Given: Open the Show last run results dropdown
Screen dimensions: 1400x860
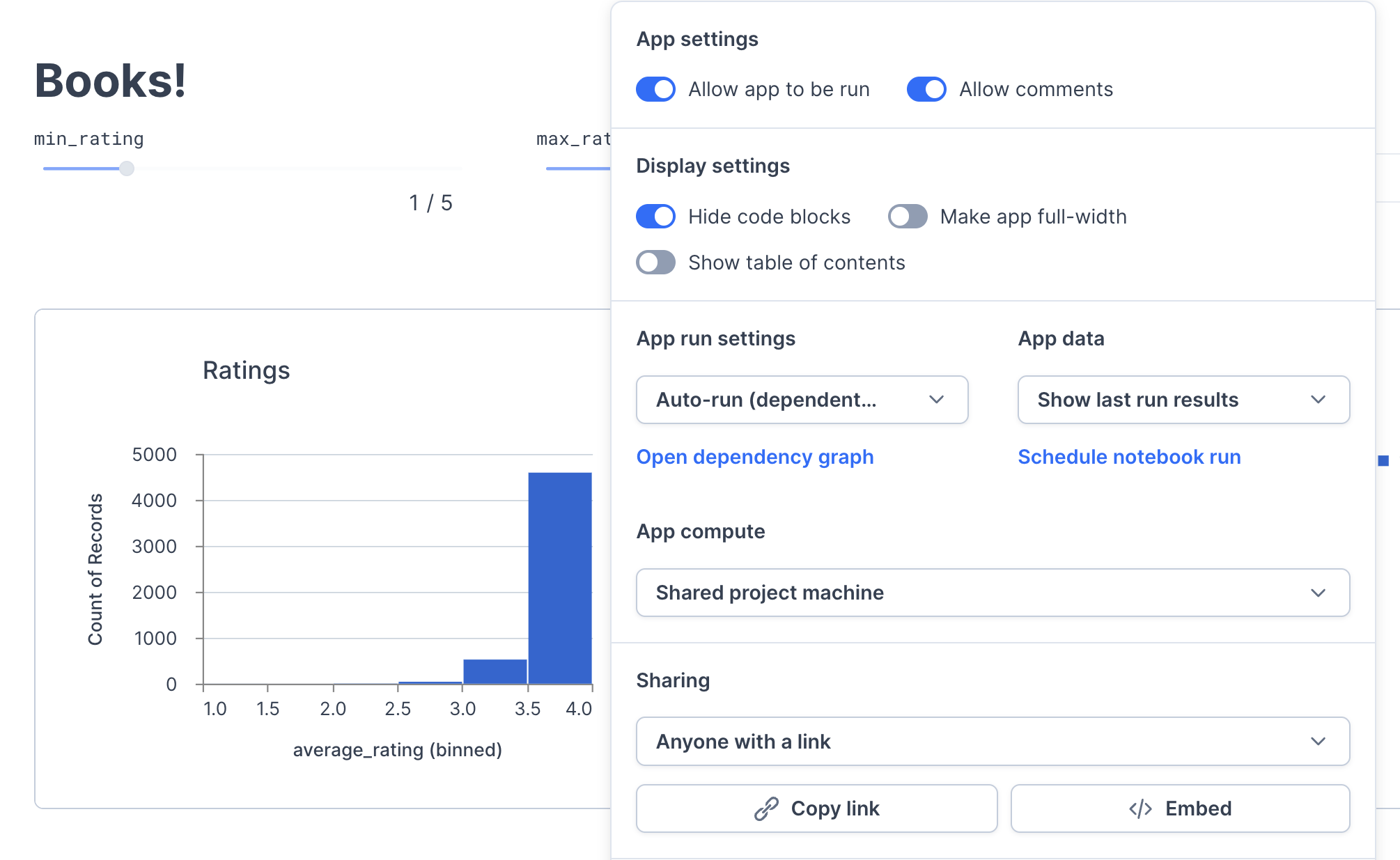Looking at the screenshot, I should pyautogui.click(x=1183, y=400).
